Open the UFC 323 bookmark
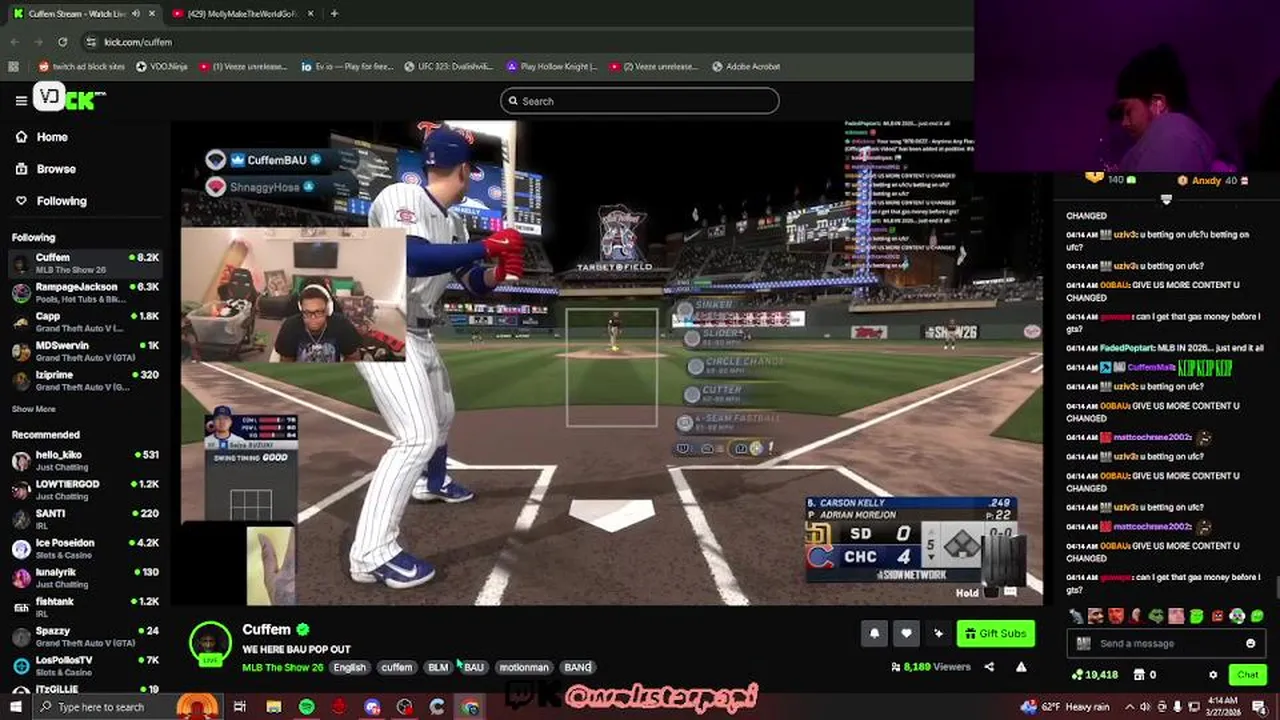Image resolution: width=1280 pixels, height=720 pixels. point(449,66)
